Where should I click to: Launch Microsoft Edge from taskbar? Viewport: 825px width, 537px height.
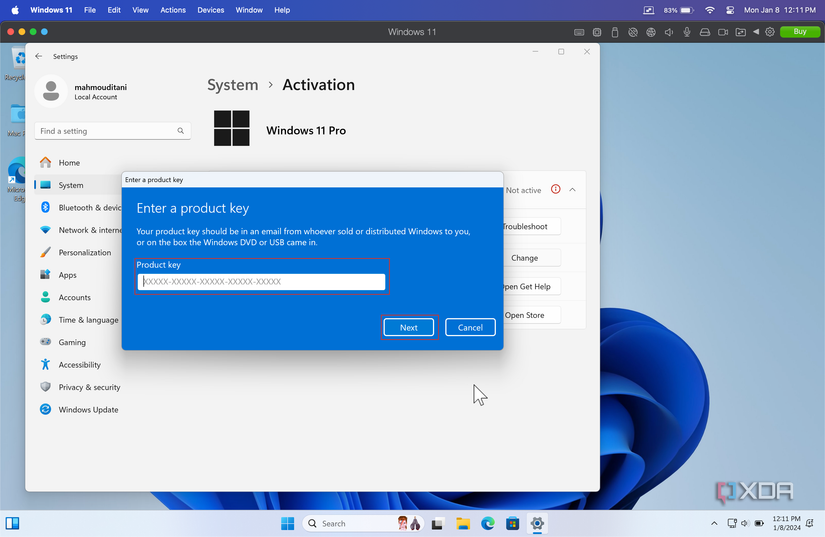pos(488,524)
